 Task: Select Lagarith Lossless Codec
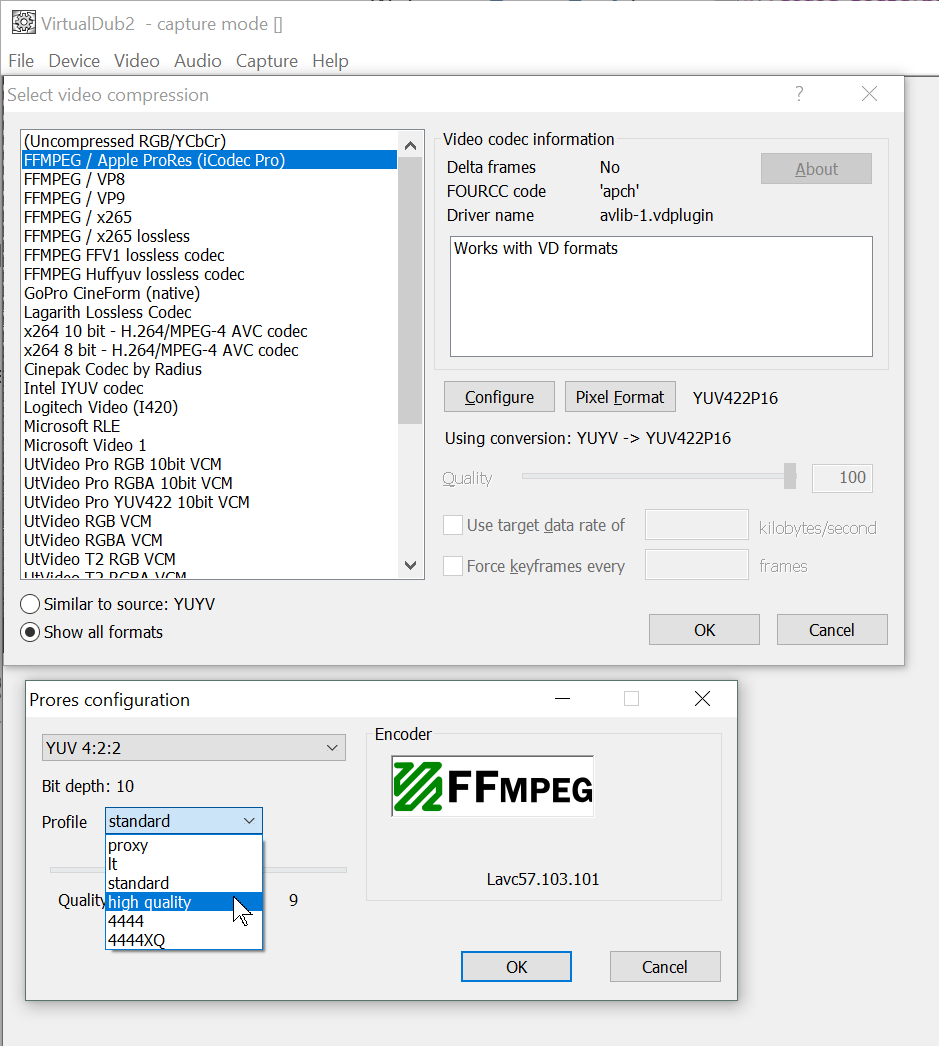coord(209,312)
